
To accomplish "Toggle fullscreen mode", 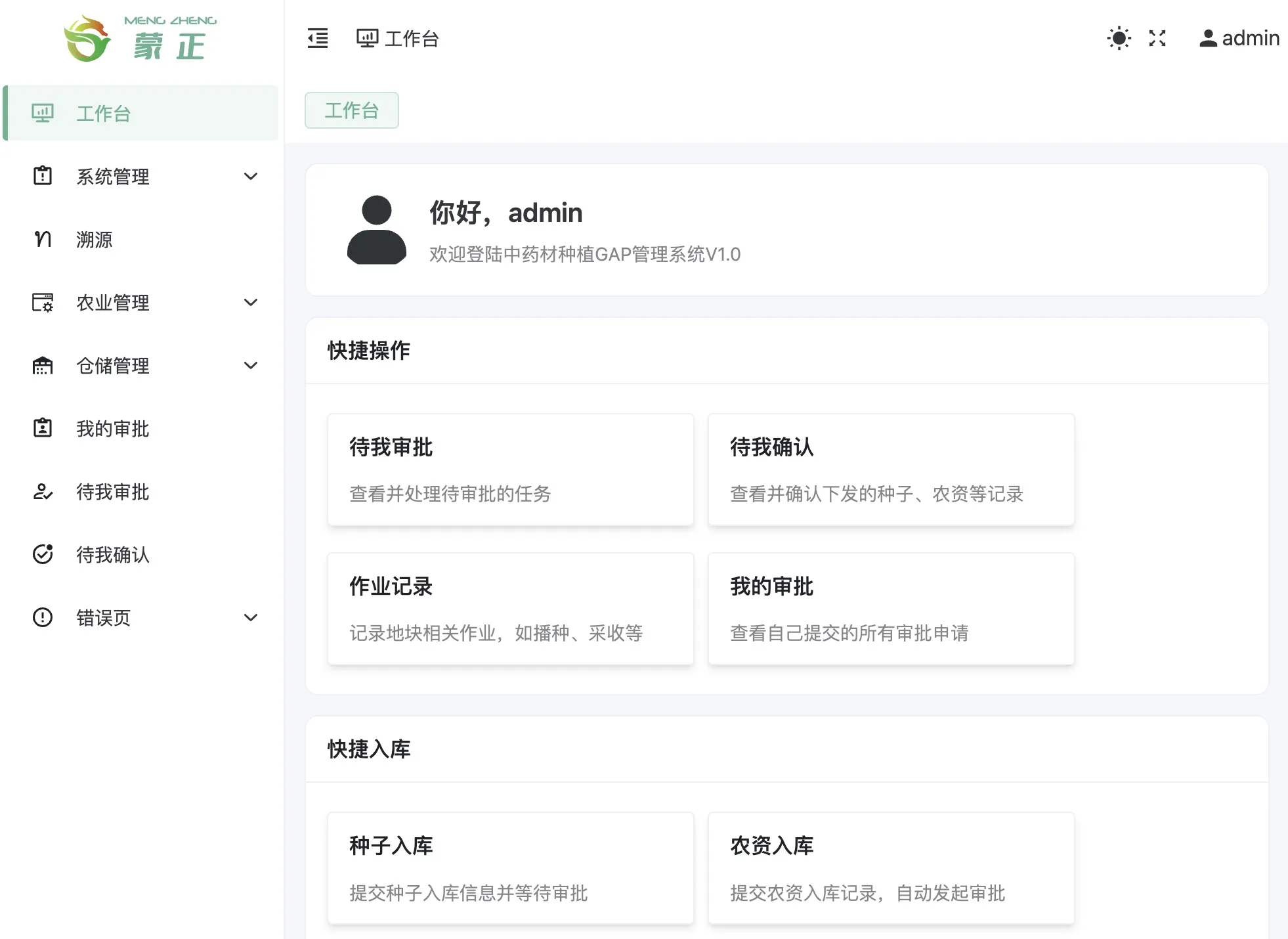I will [x=1157, y=38].
